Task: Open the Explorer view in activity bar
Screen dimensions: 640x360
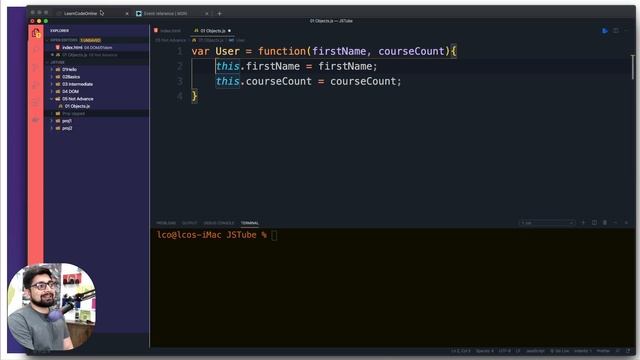Action: 36,33
